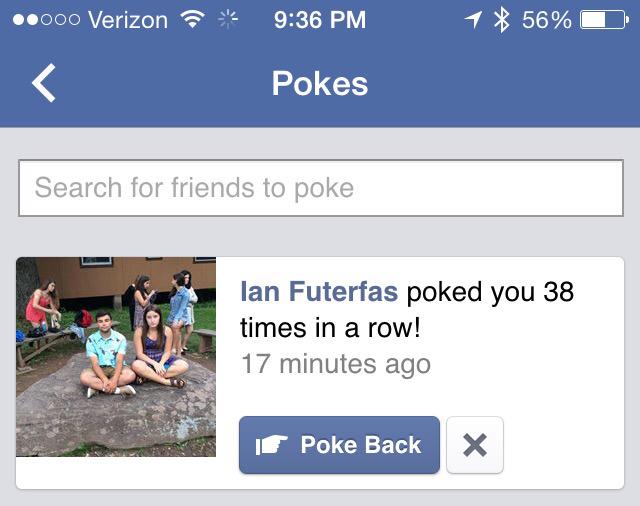Open Ian Futerfas's profile link
Viewport: 640px width, 506px height.
pyautogui.click(x=319, y=292)
